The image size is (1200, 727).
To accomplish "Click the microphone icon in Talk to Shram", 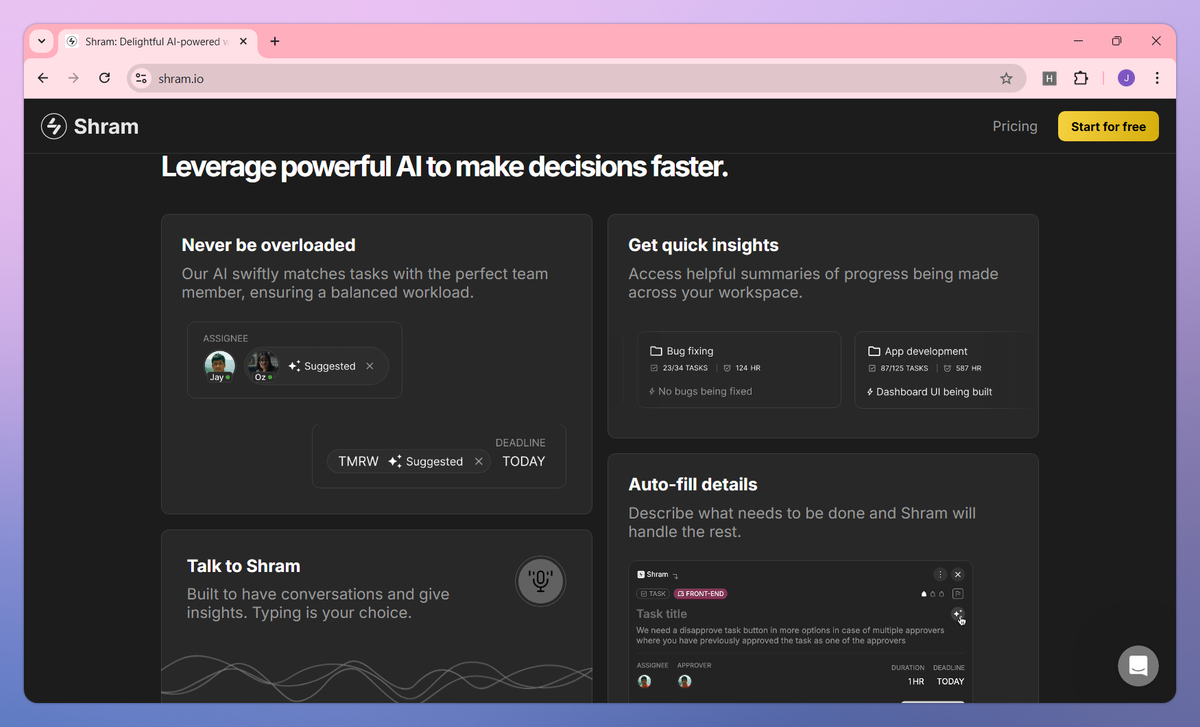I will point(541,581).
